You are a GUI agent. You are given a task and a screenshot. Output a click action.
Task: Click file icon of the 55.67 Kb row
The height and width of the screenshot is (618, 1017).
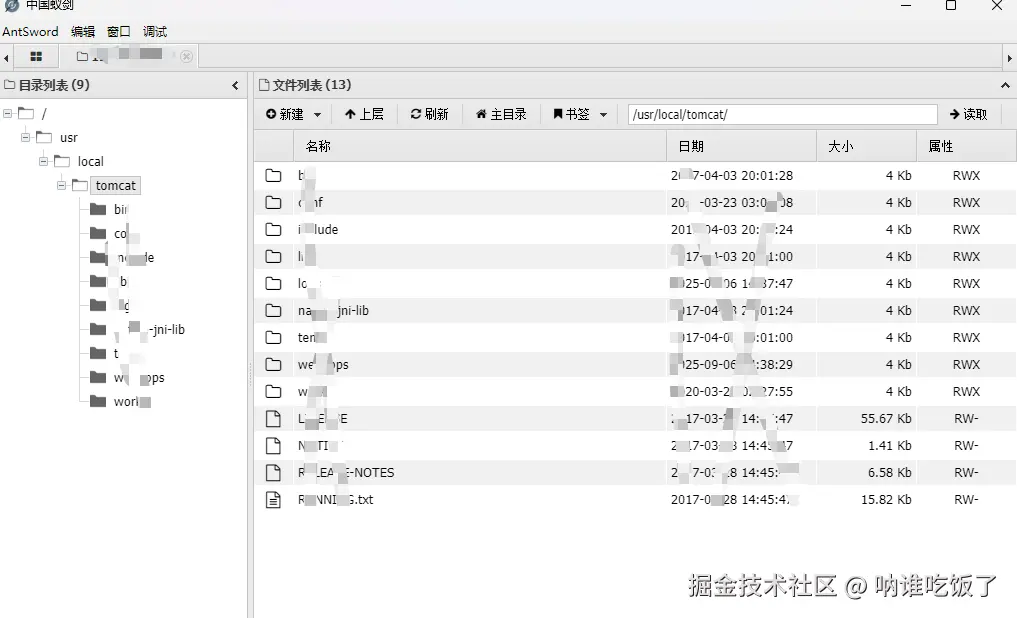click(x=274, y=419)
